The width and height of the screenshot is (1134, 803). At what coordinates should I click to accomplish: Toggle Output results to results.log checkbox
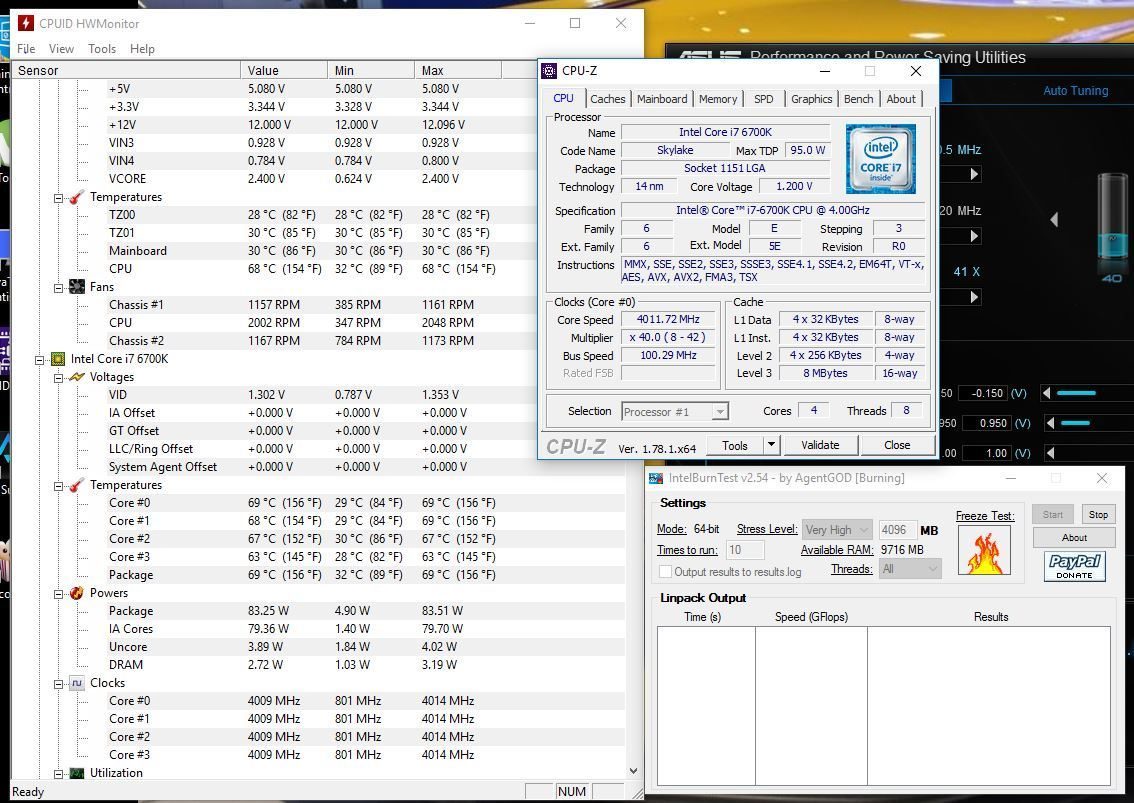[x=665, y=572]
